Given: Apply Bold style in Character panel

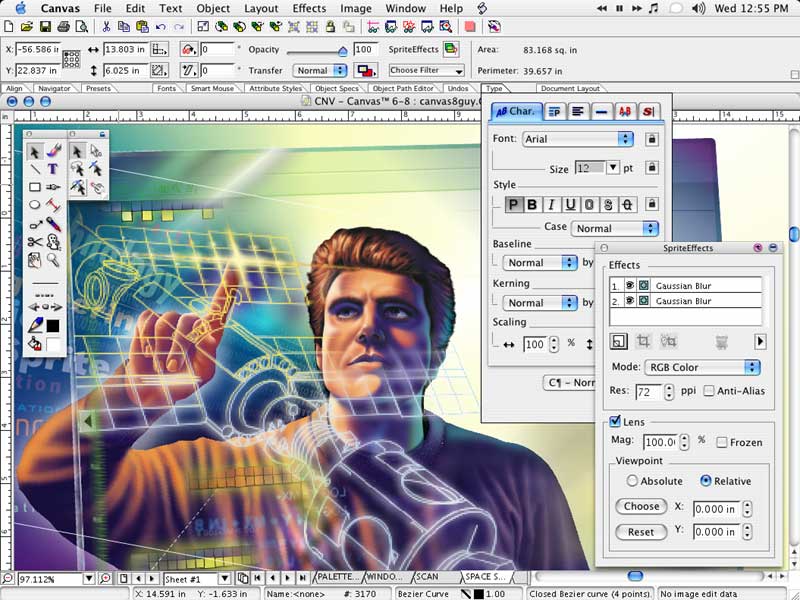Looking at the screenshot, I should pos(532,205).
